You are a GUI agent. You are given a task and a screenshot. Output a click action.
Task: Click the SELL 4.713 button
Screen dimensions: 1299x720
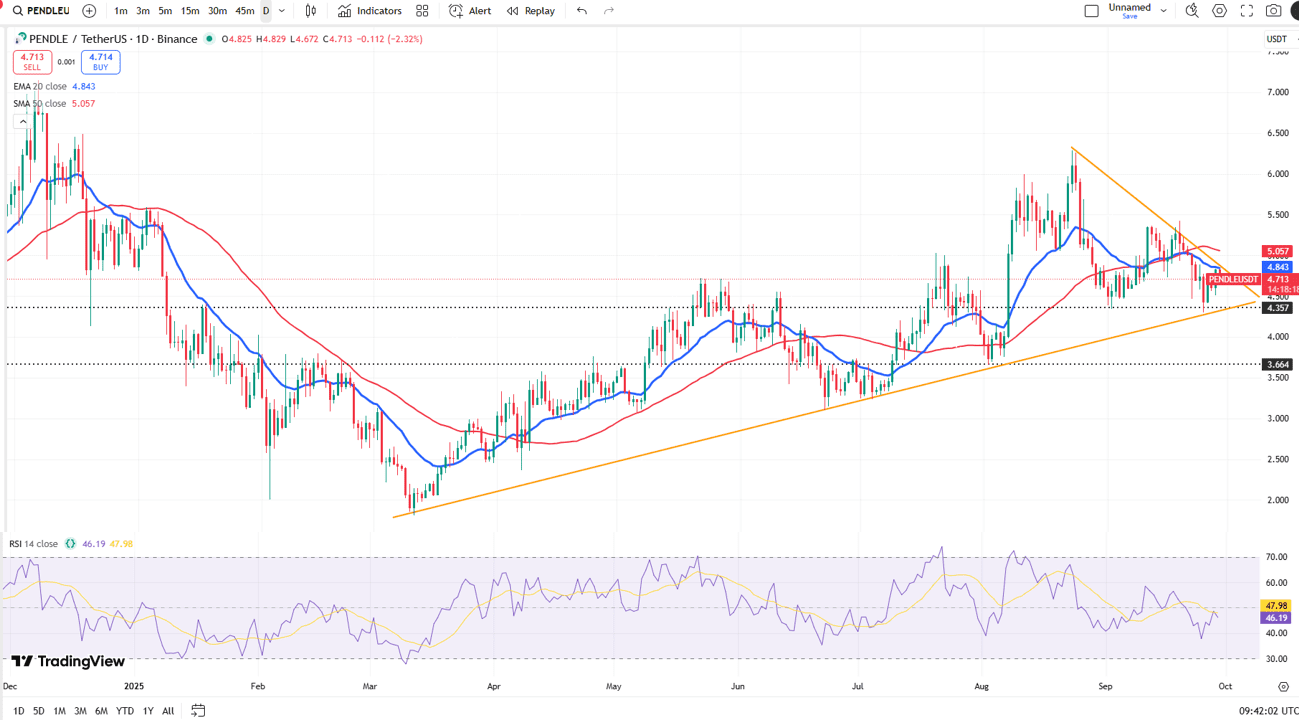[32, 62]
